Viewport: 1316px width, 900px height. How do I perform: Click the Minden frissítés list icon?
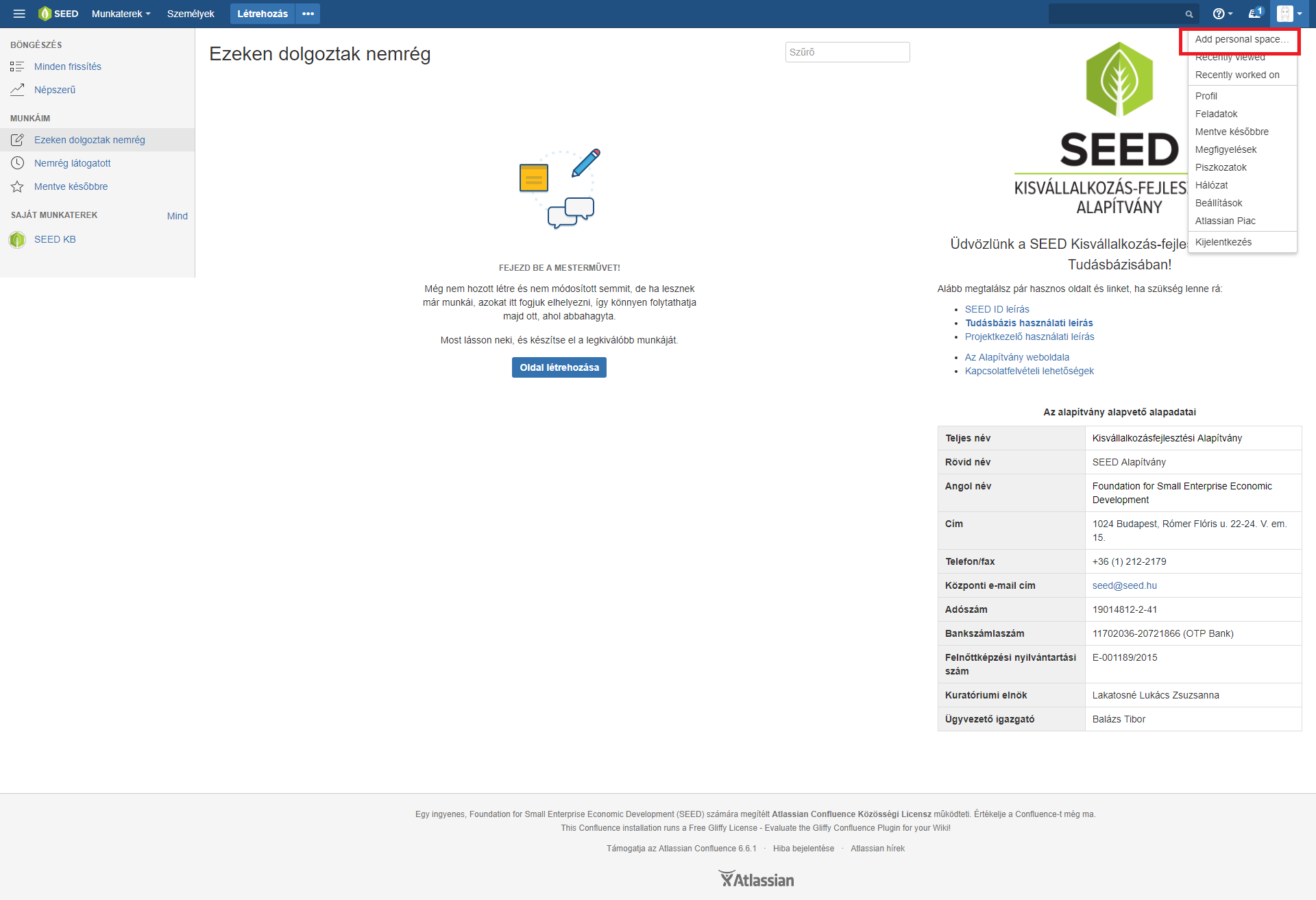[x=17, y=66]
